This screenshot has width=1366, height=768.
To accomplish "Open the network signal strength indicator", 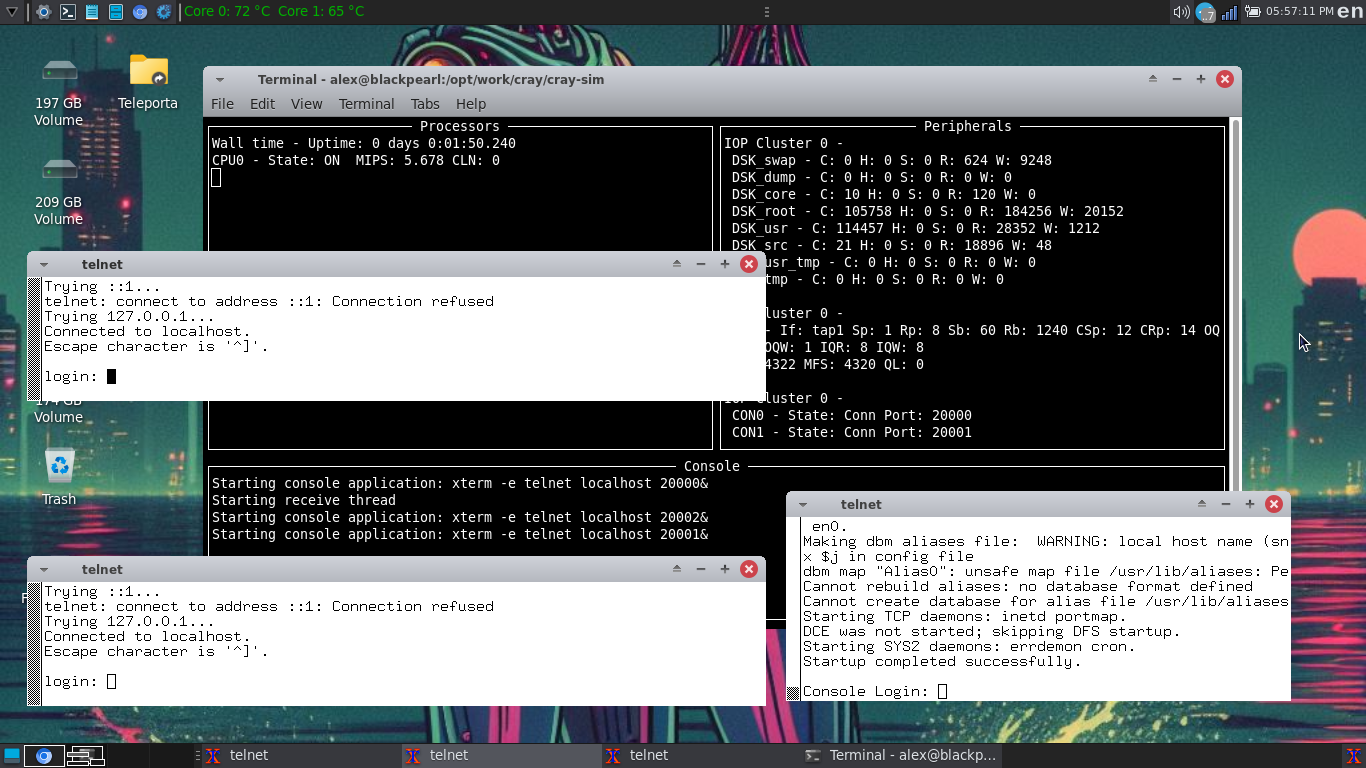I will [1229, 12].
